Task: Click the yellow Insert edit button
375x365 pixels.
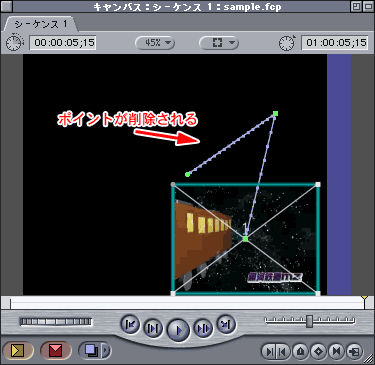Action: tap(18, 350)
